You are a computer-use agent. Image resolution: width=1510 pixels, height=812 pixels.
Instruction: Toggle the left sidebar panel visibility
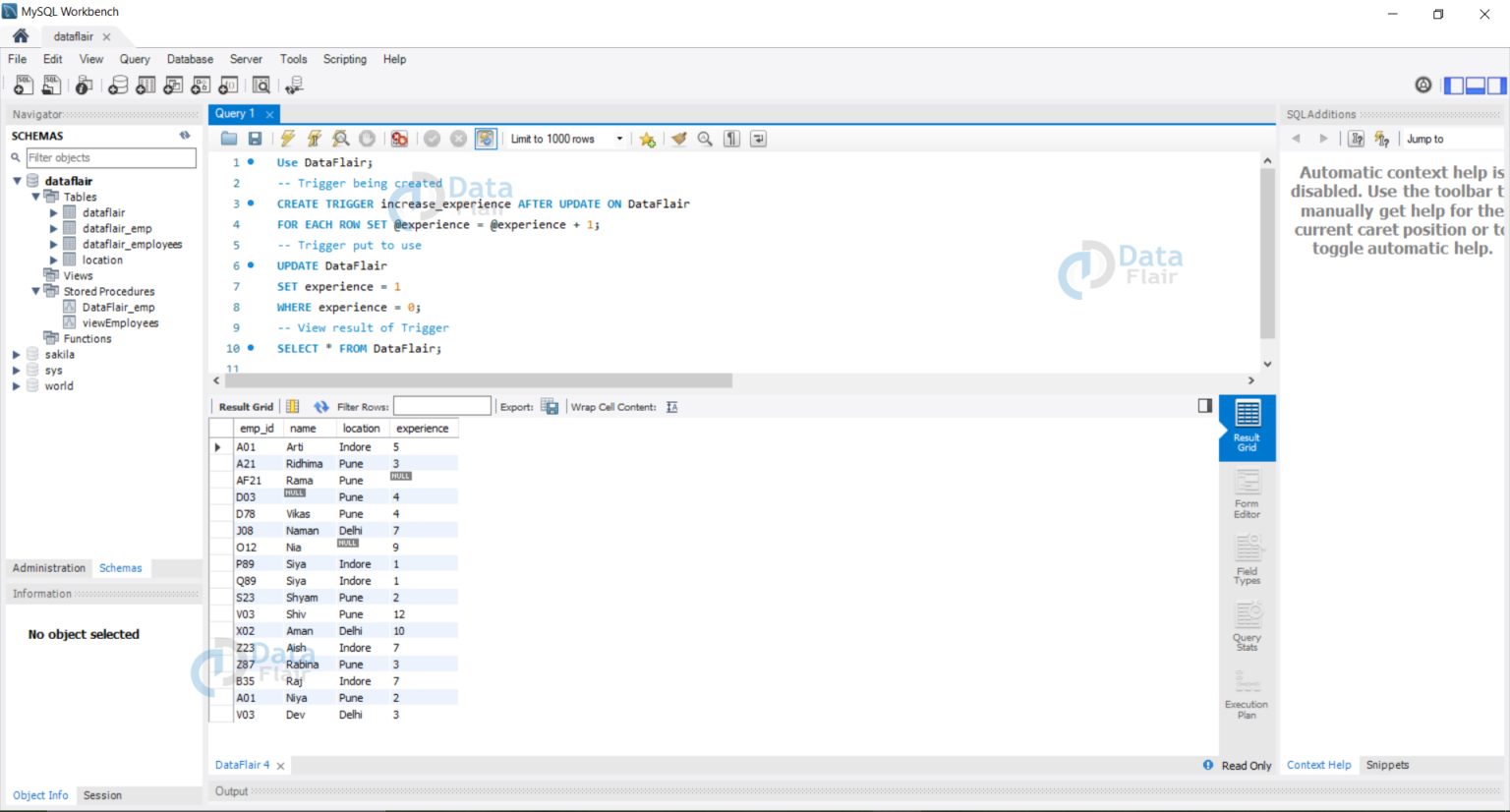(1454, 86)
